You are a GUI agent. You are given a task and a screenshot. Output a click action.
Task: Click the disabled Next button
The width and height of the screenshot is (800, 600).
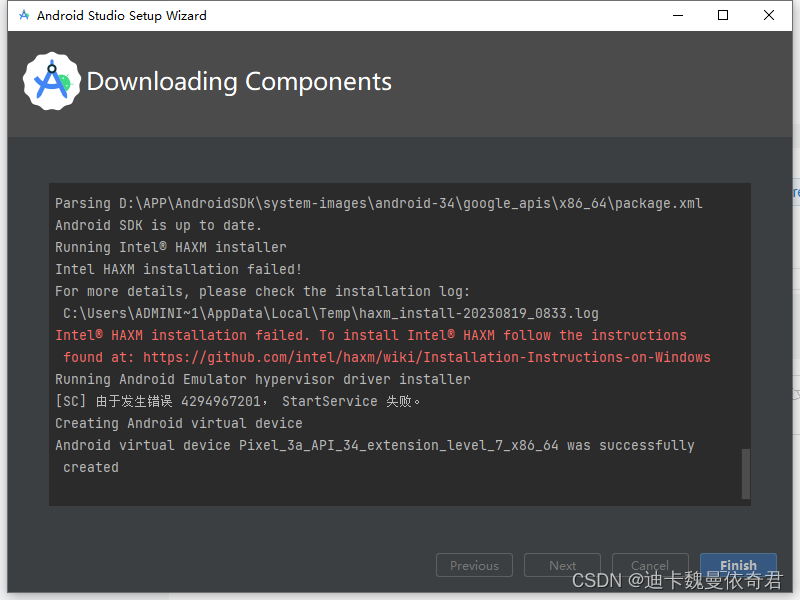pyautogui.click(x=562, y=565)
